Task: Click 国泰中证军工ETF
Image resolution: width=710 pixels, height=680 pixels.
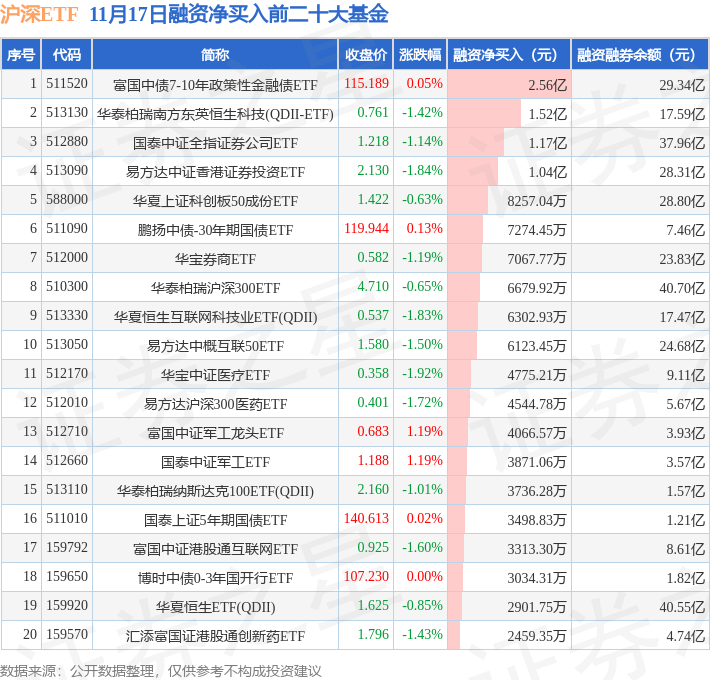Action: [215, 462]
